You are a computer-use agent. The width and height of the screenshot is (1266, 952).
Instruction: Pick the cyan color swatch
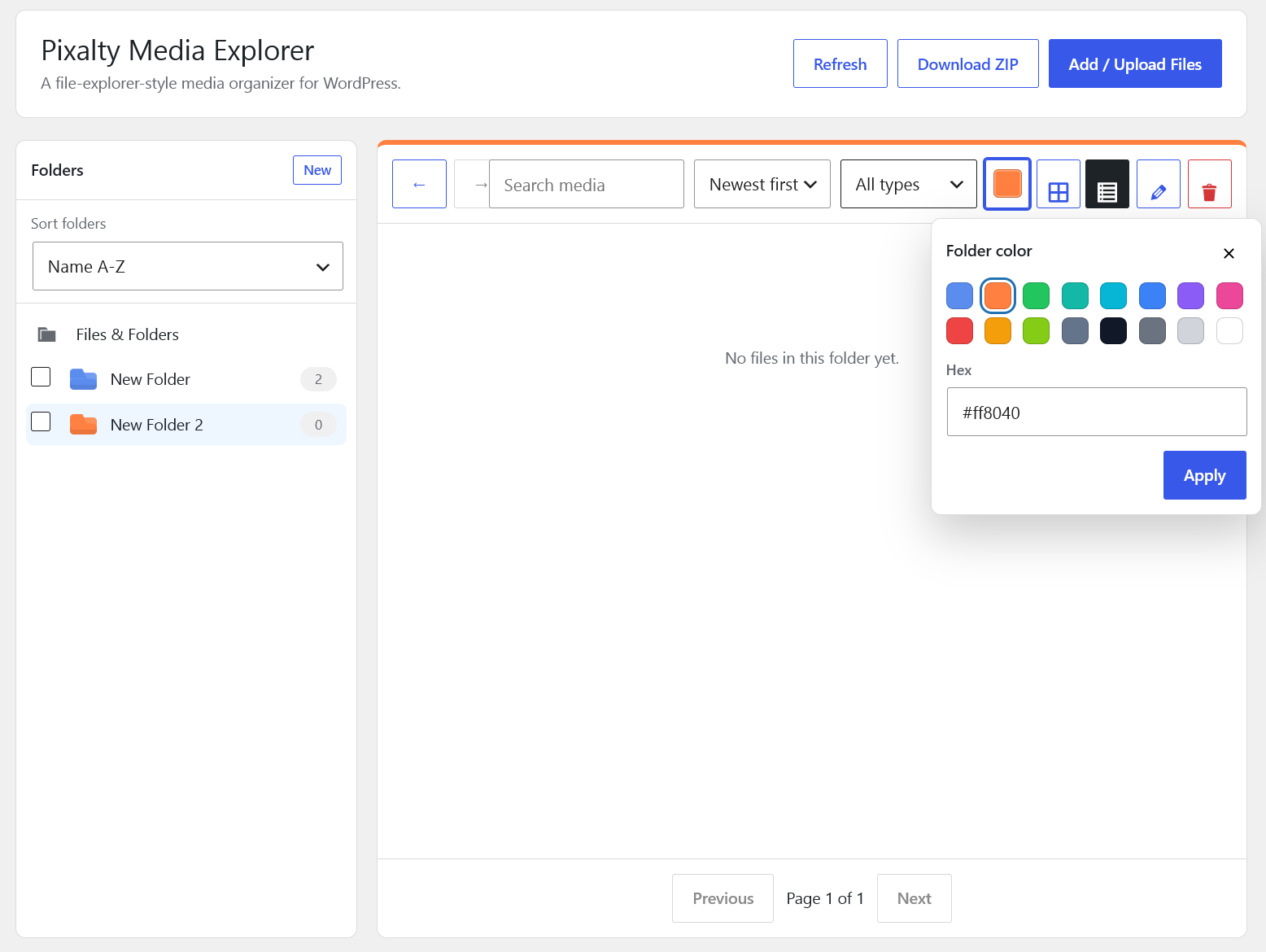[1113, 295]
